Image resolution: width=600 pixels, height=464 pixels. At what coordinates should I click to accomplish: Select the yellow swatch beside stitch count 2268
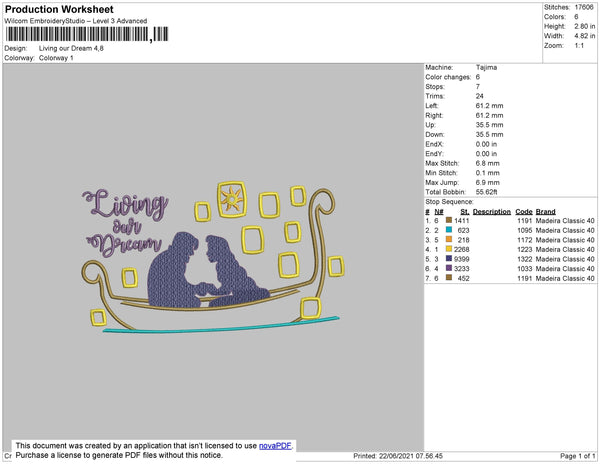point(449,249)
